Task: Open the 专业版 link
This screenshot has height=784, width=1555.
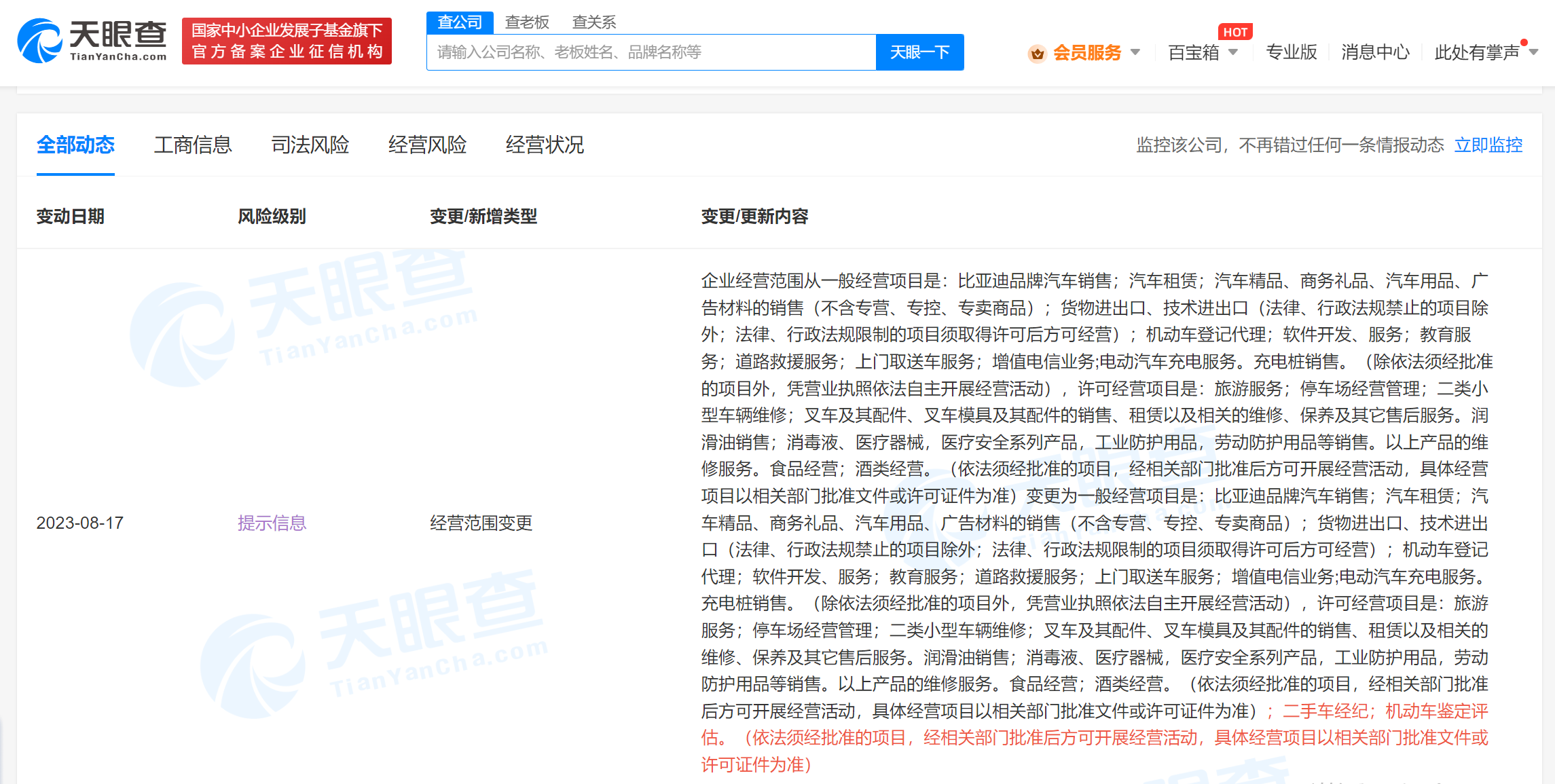Action: [x=1291, y=52]
